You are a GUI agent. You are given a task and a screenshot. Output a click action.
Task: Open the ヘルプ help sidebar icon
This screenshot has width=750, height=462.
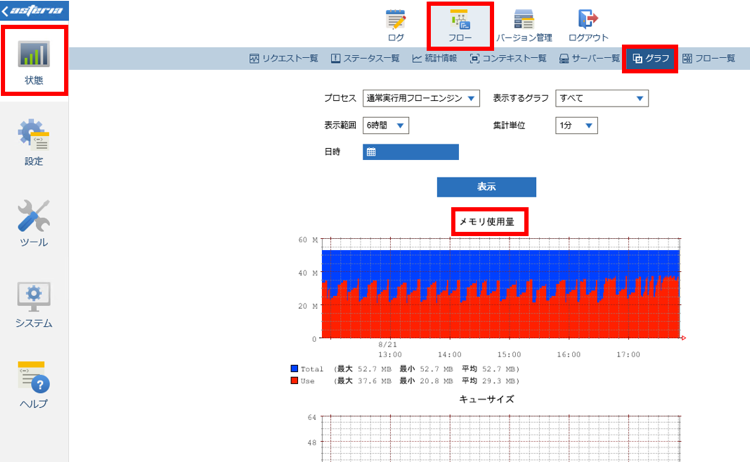pos(34,385)
